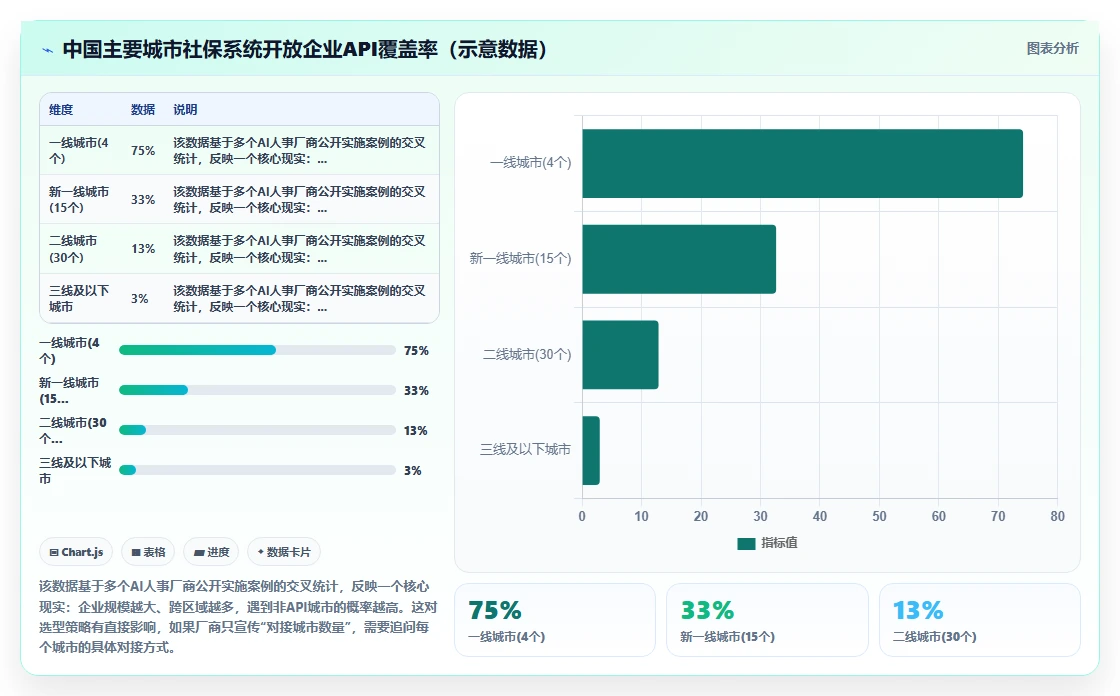1120x696 pixels.
Task: Click the 3% value beside last progress bar
Action: [x=413, y=470]
